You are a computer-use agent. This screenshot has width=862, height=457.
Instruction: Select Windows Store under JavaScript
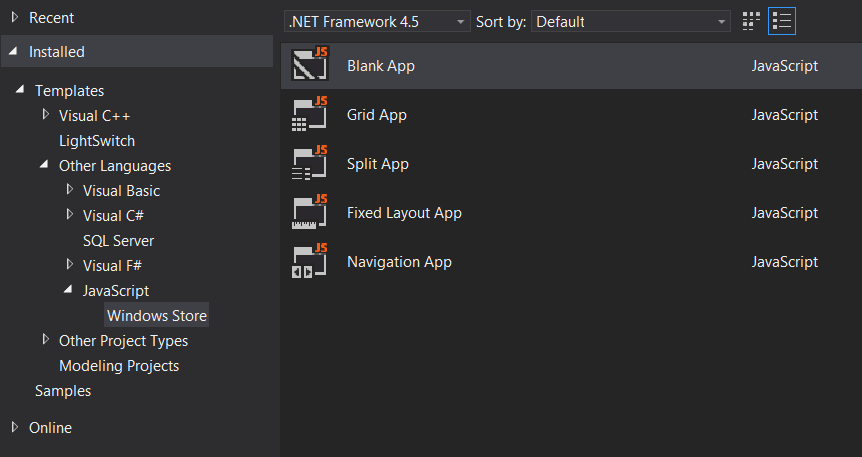[157, 316]
